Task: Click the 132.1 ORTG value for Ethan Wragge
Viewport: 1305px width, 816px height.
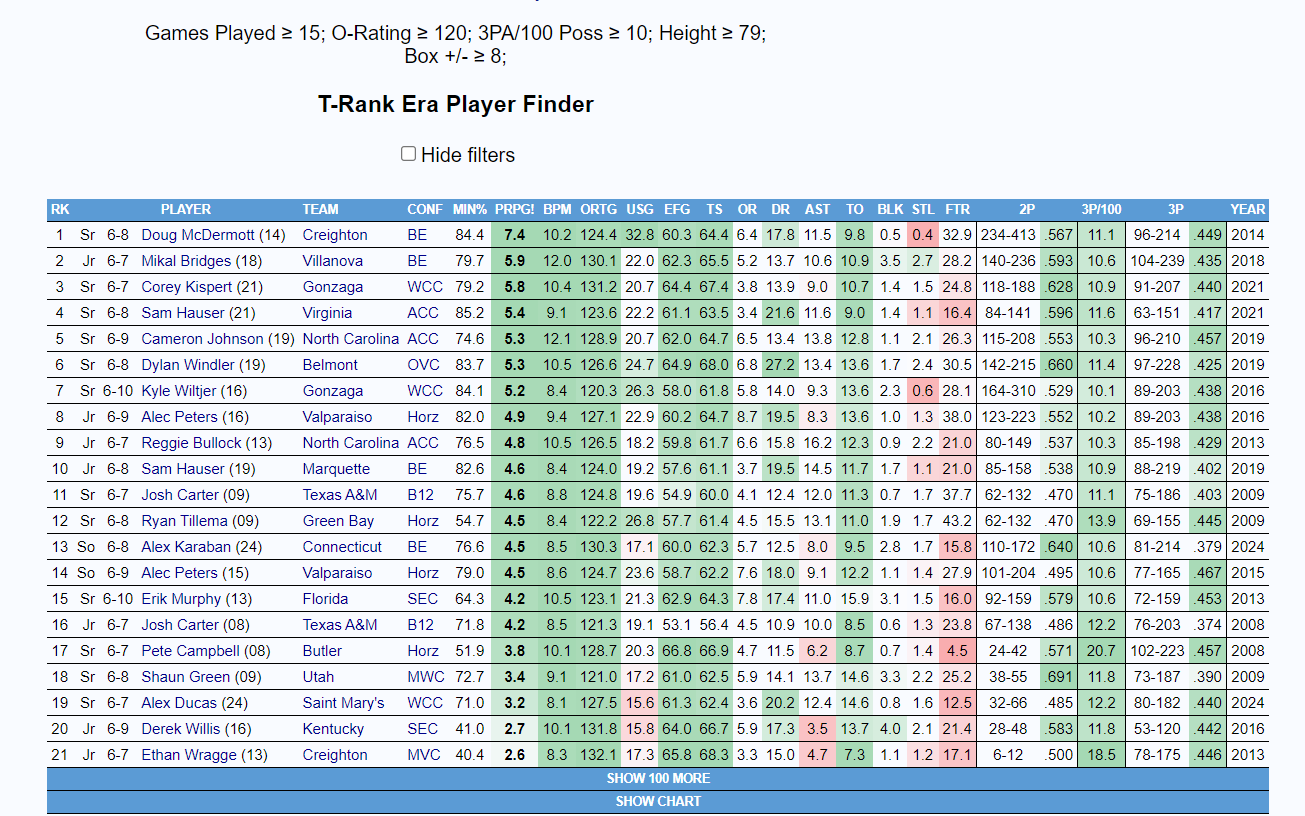Action: 599,755
